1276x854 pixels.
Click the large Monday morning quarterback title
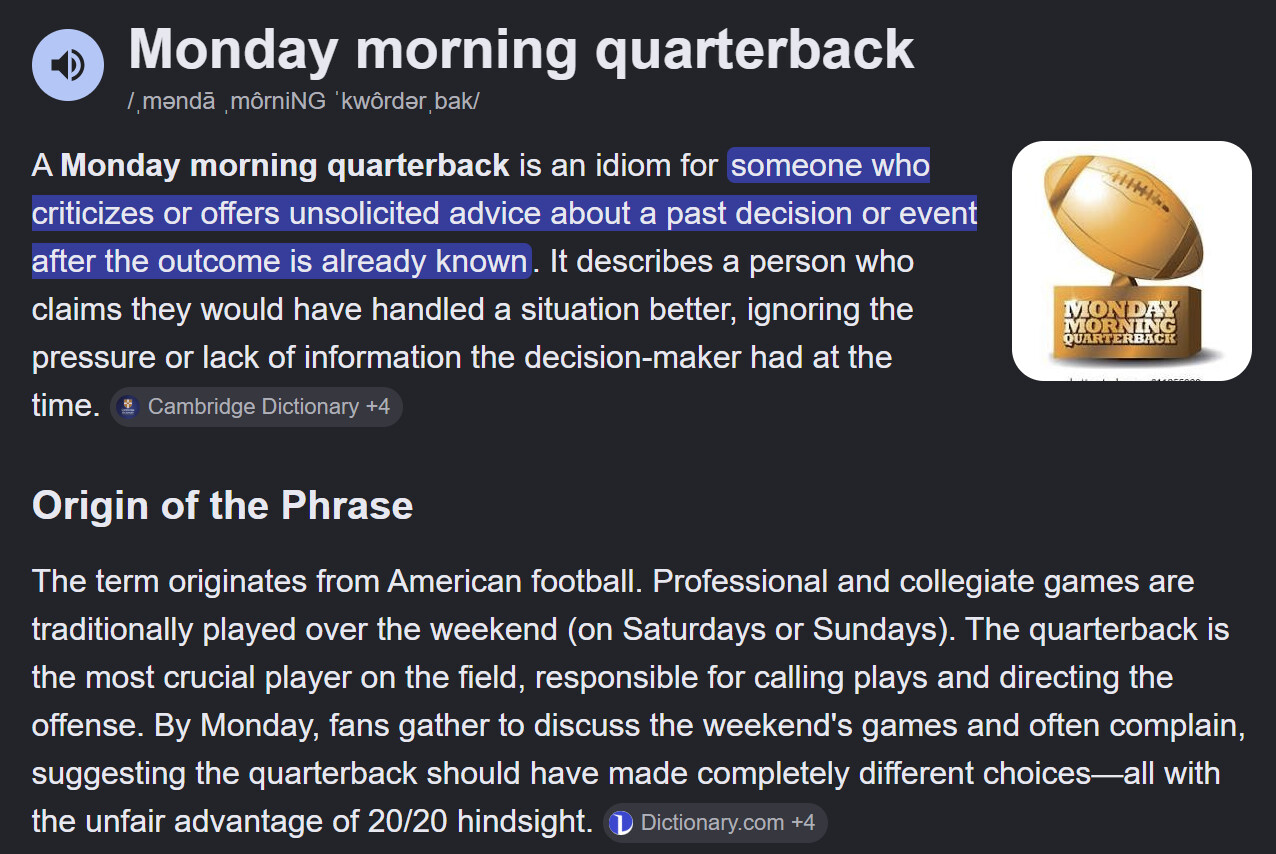pyautogui.click(x=521, y=48)
